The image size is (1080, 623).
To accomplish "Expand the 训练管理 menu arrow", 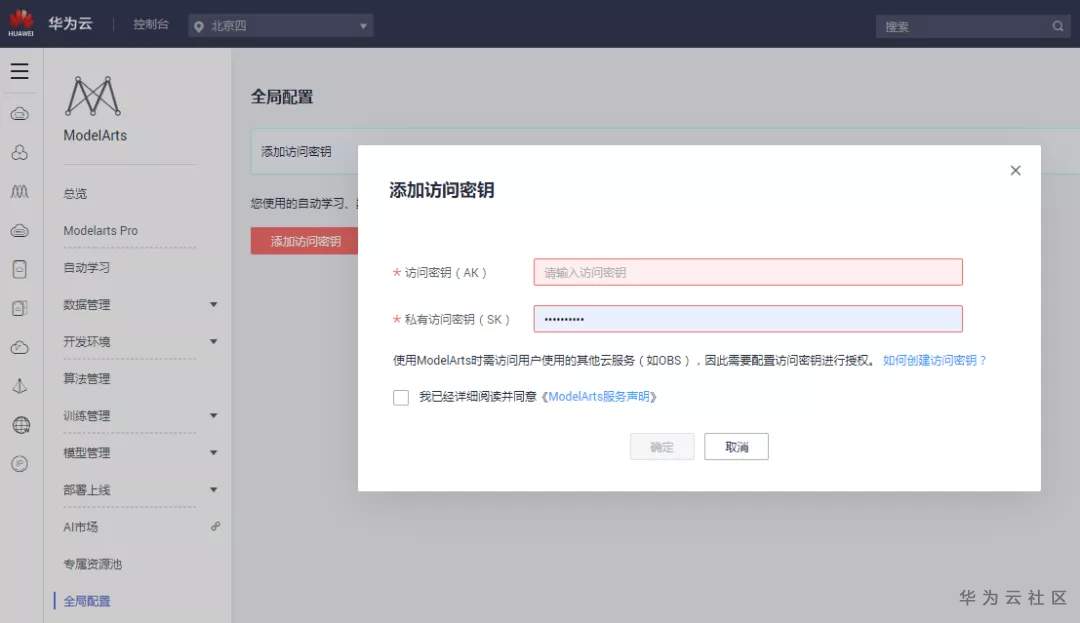I will coord(214,415).
